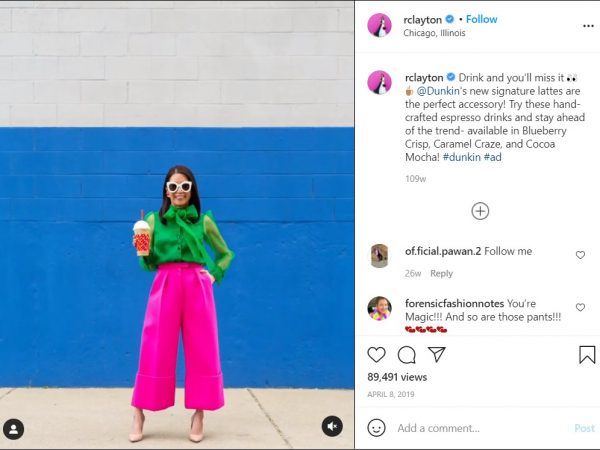Share post via paper plane icon

point(437,355)
